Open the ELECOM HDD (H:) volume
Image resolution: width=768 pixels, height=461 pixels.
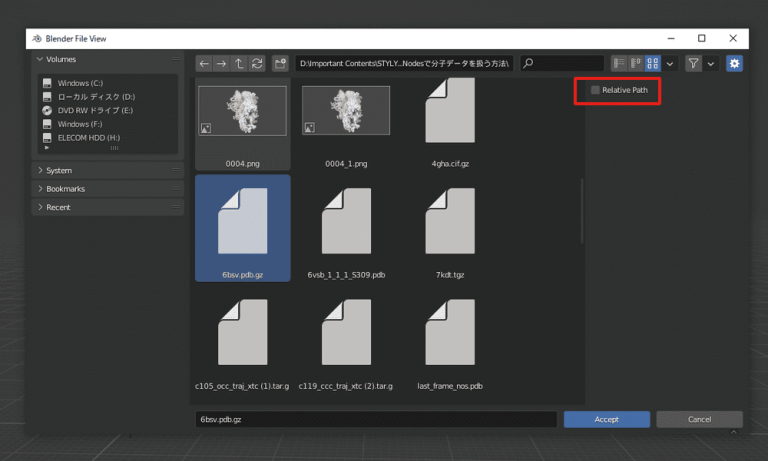(88, 138)
